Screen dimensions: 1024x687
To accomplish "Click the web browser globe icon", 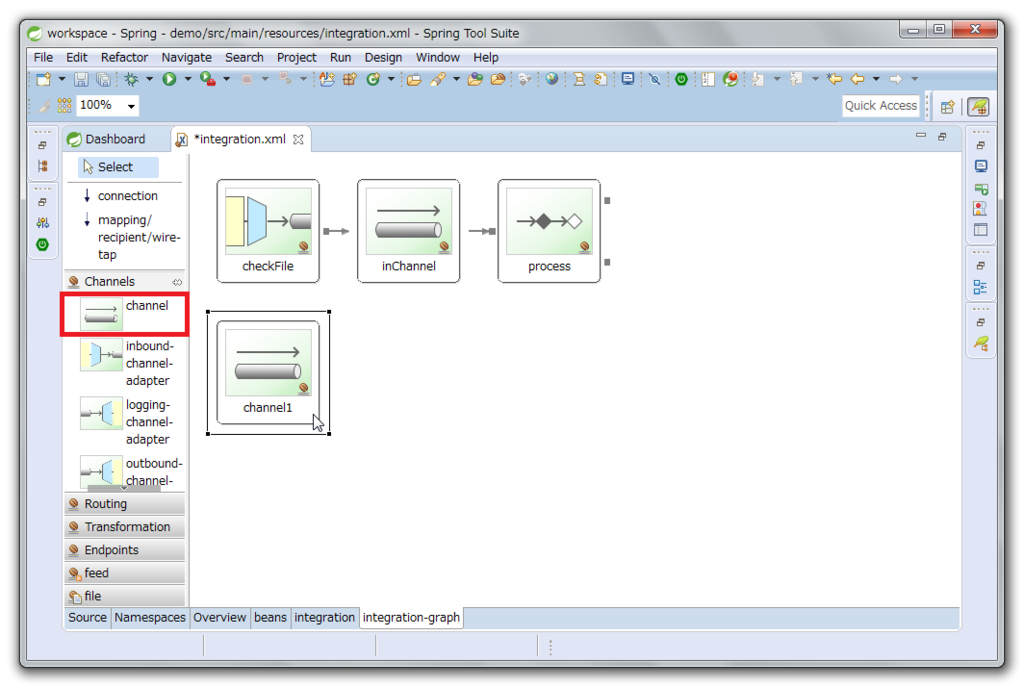I will [x=552, y=80].
